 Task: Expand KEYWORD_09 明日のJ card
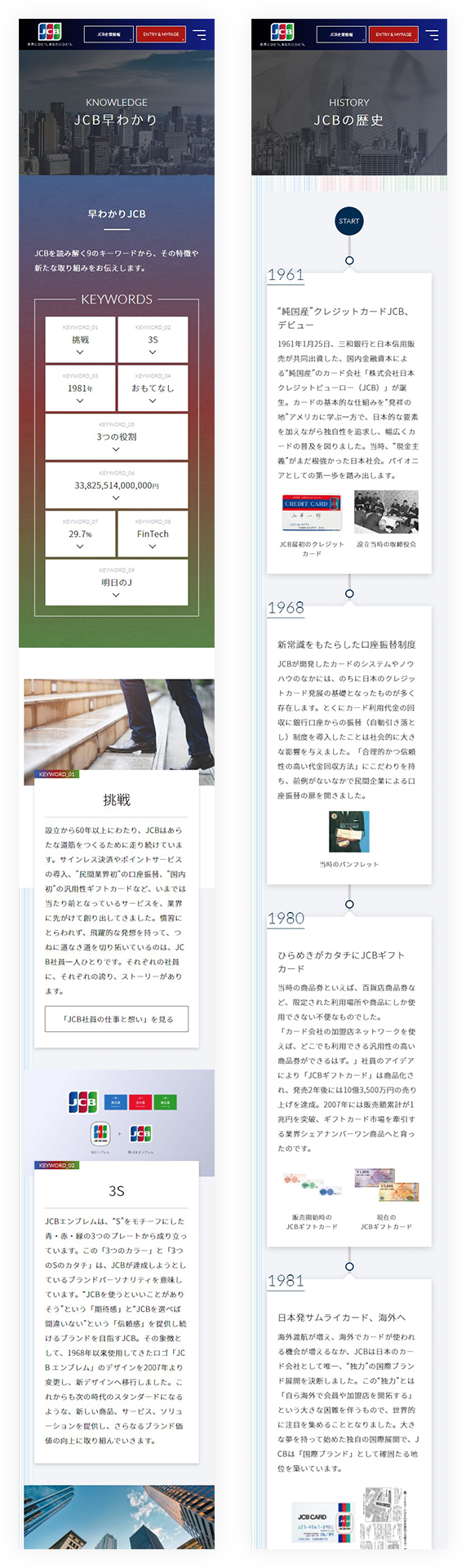(x=117, y=582)
